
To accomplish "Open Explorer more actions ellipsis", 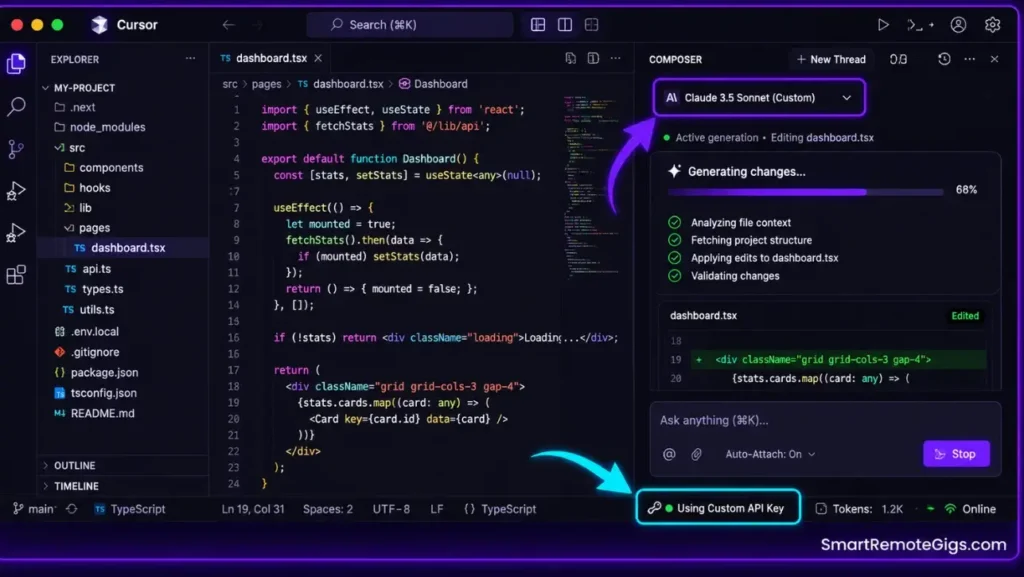I will pyautogui.click(x=190, y=59).
